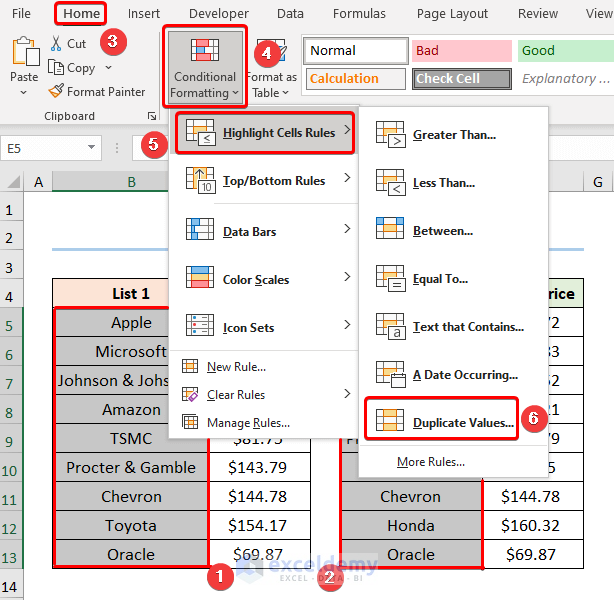Viewport: 614px width, 600px height.
Task: Expand Clear Rules submenu arrow
Action: pyautogui.click(x=347, y=394)
